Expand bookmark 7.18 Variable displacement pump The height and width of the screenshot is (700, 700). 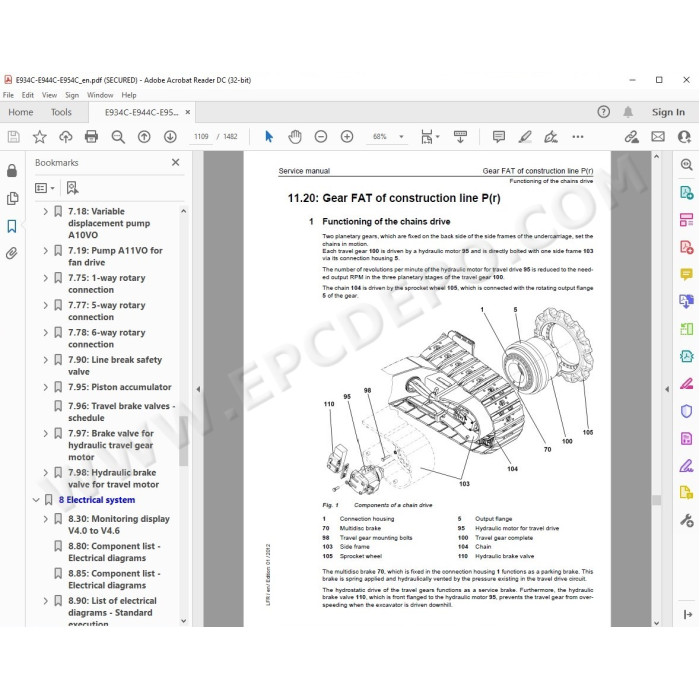coord(46,211)
